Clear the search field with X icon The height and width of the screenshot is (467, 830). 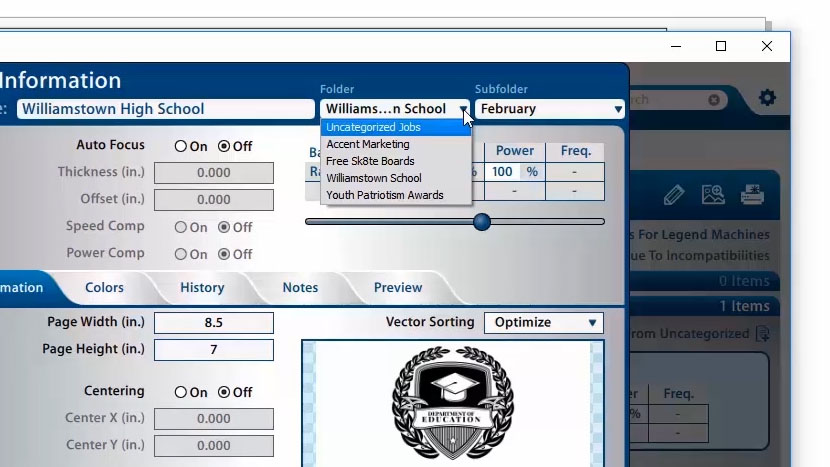[714, 100]
